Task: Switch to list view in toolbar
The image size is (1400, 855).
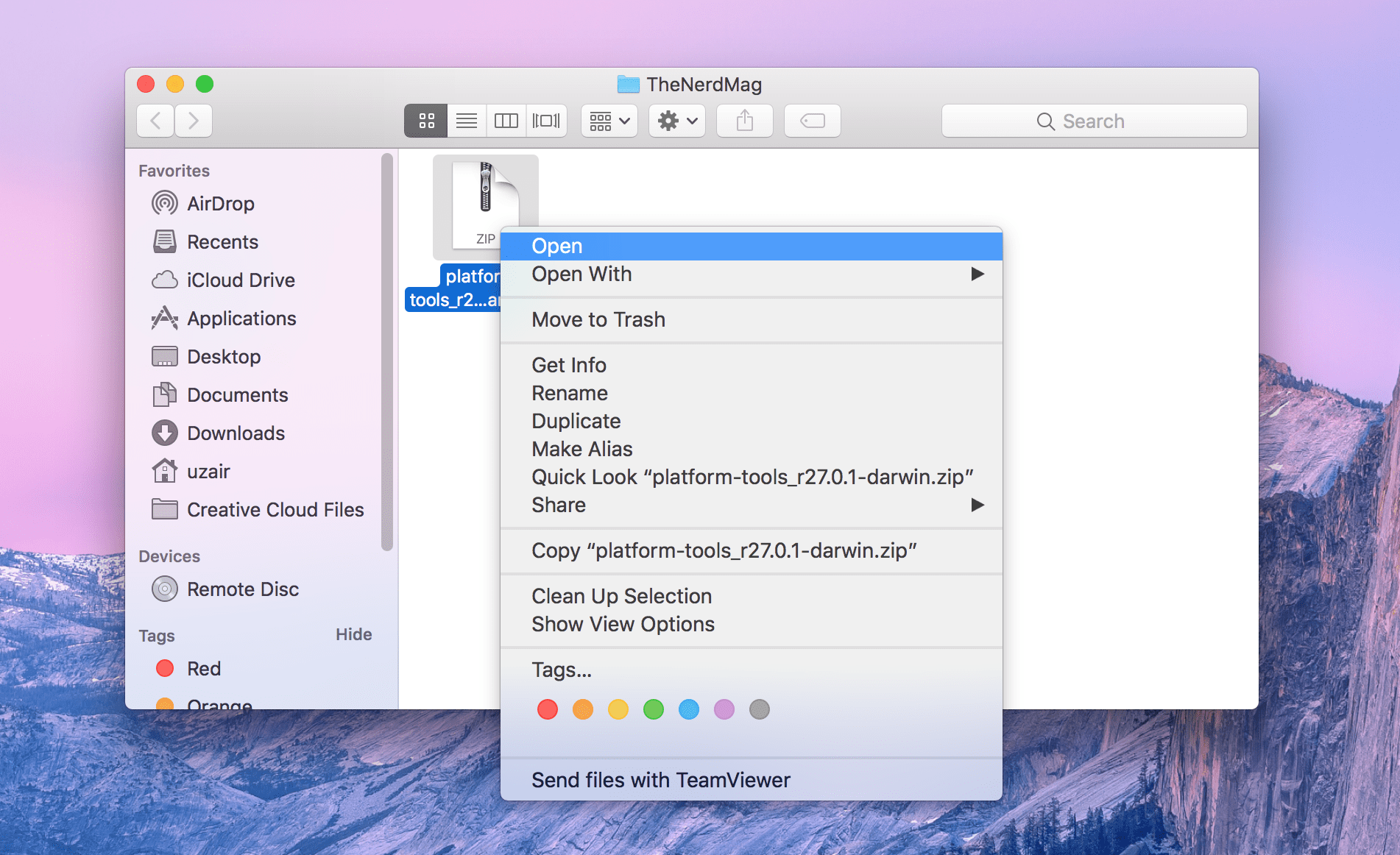Action: pos(467,121)
